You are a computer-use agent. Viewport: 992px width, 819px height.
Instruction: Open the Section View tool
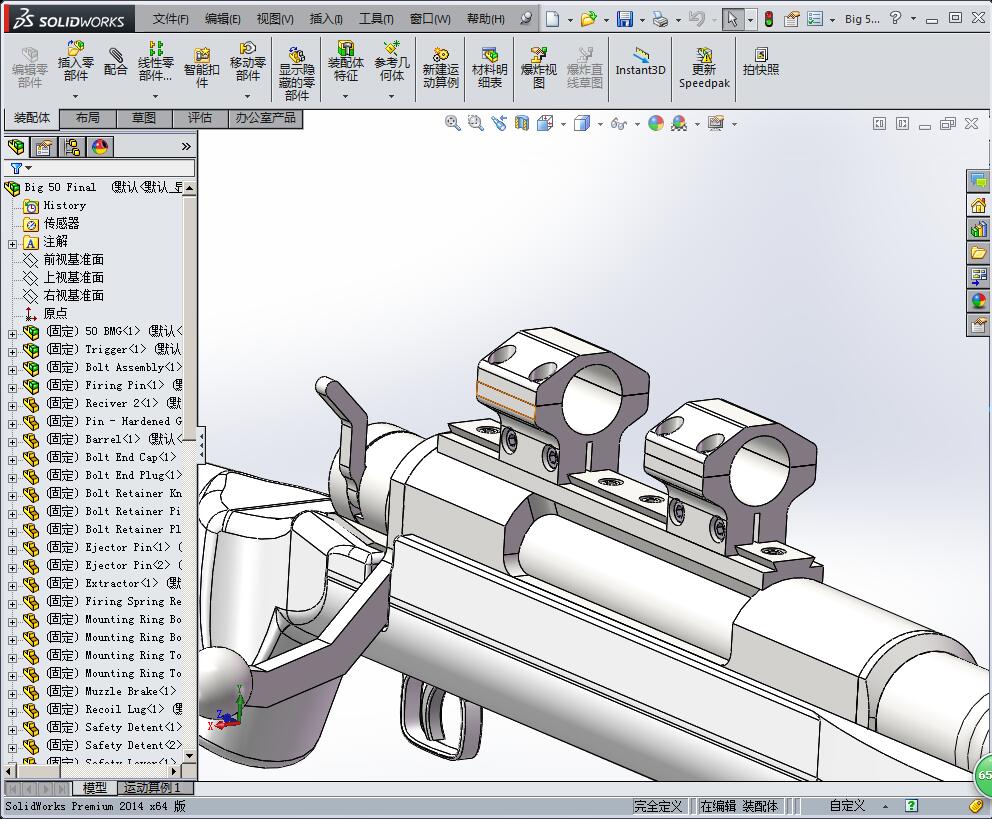[x=522, y=123]
